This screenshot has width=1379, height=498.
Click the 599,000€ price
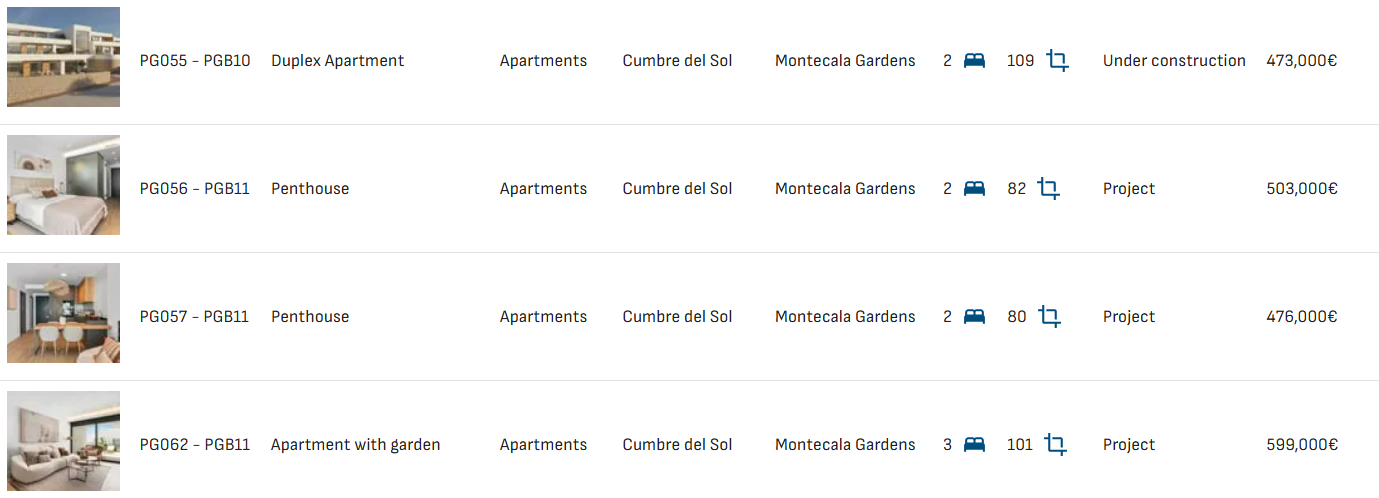point(1301,445)
